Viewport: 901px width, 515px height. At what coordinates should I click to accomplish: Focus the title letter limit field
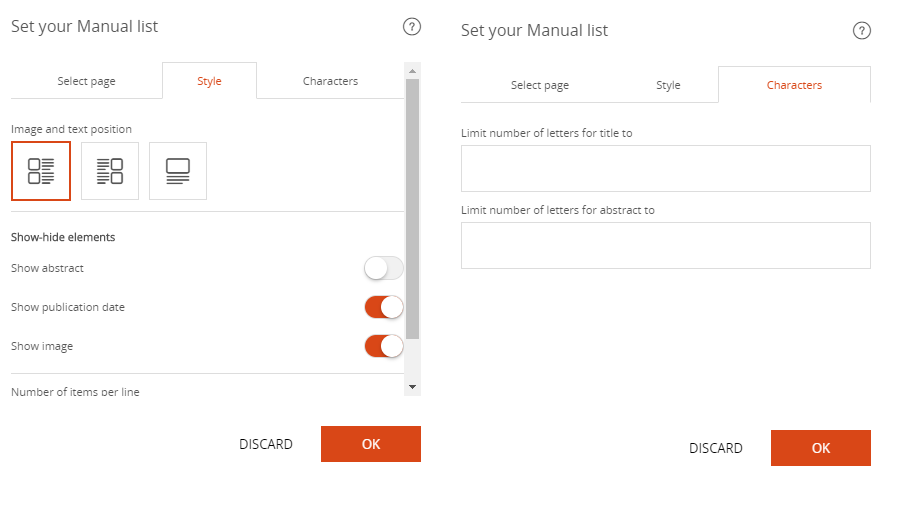665,168
